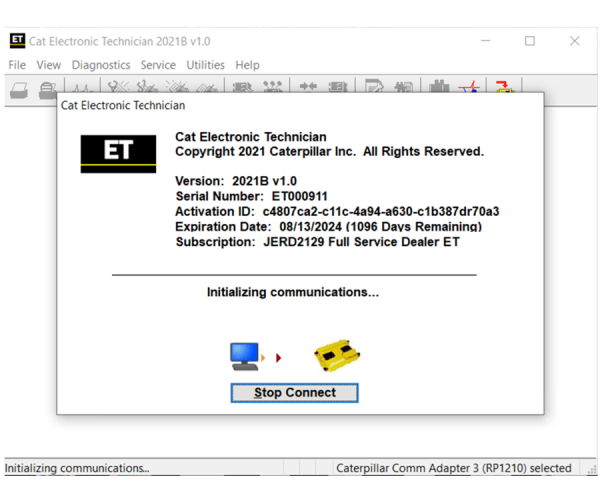Open the histogram bar-chart toolbar icon
Viewport: 600px width, 500px height.
(x=439, y=86)
